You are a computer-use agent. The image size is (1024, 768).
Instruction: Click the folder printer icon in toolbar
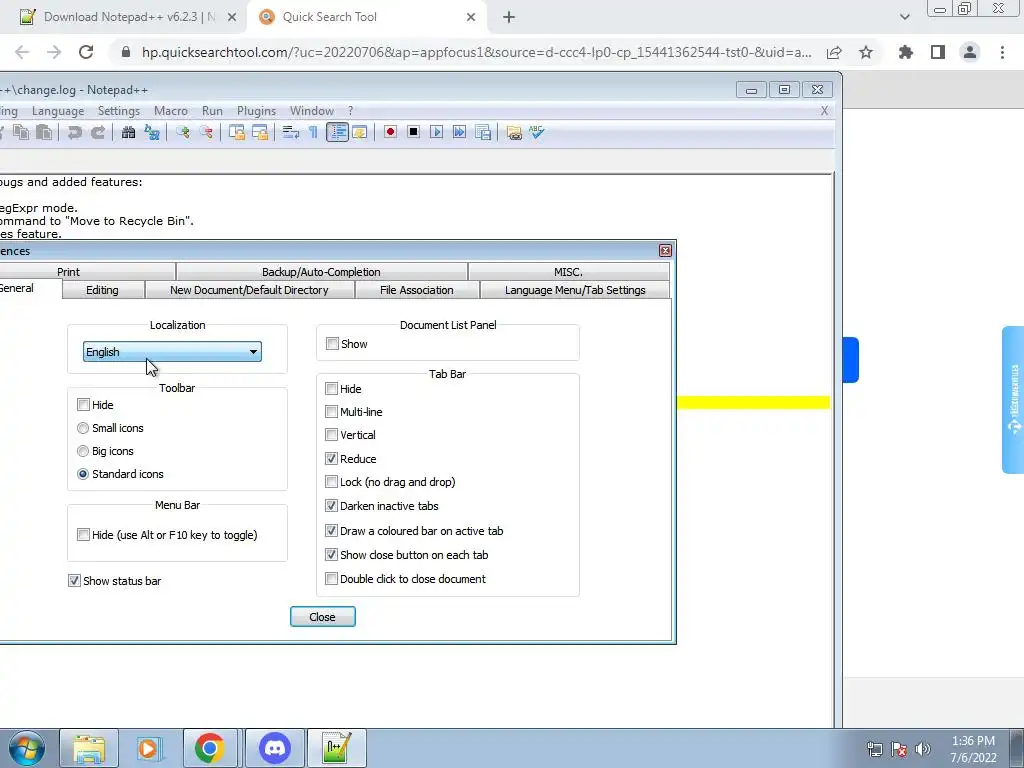coord(514,133)
